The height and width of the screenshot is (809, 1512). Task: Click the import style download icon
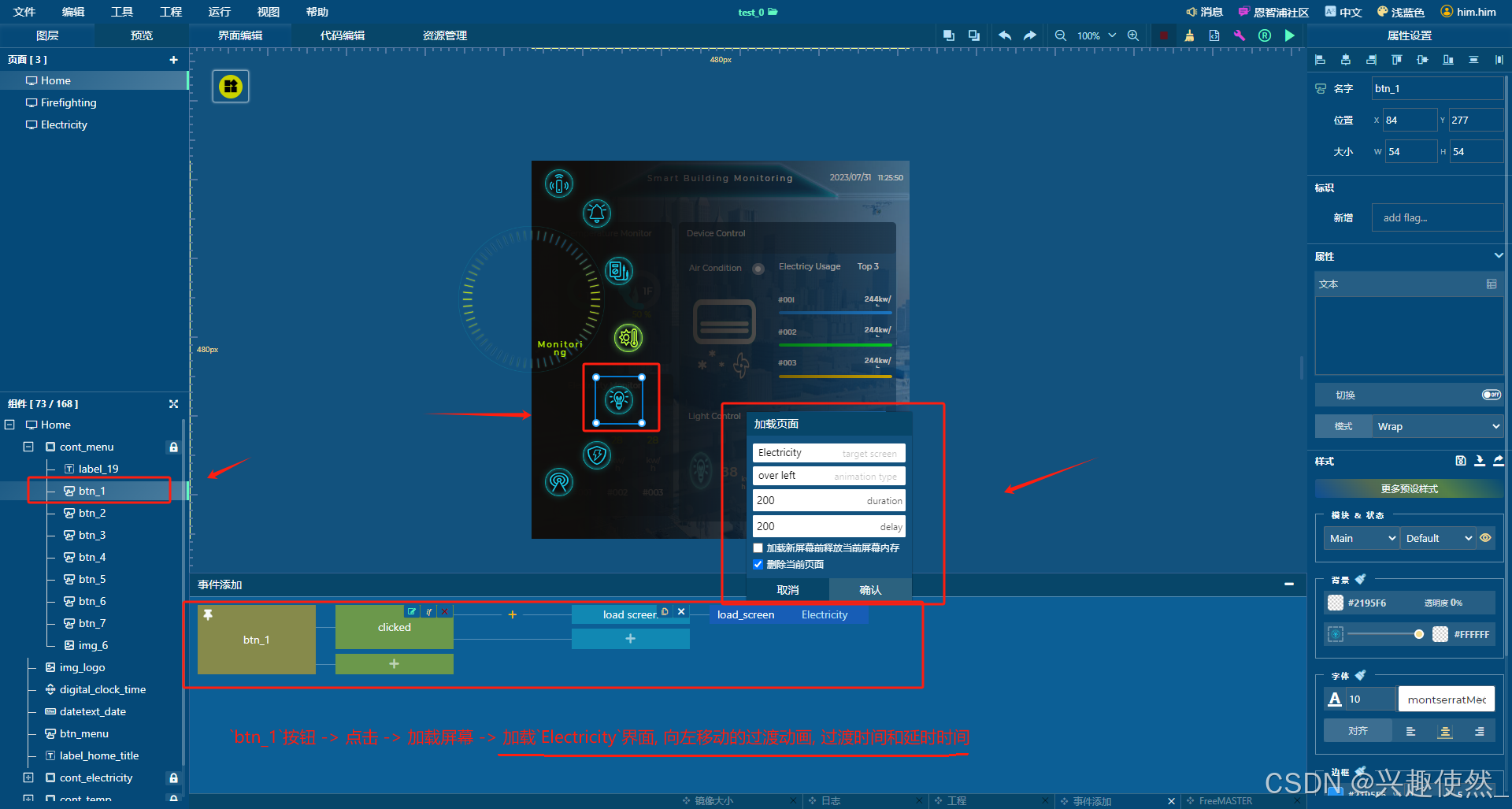coord(1480,461)
